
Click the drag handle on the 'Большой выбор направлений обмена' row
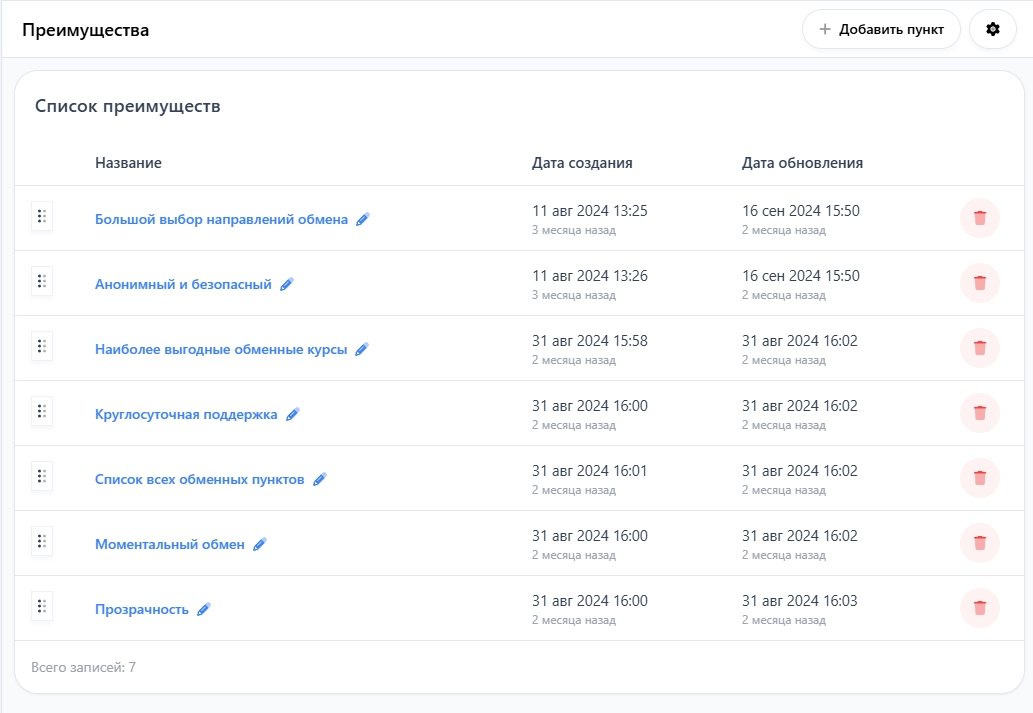coord(42,217)
